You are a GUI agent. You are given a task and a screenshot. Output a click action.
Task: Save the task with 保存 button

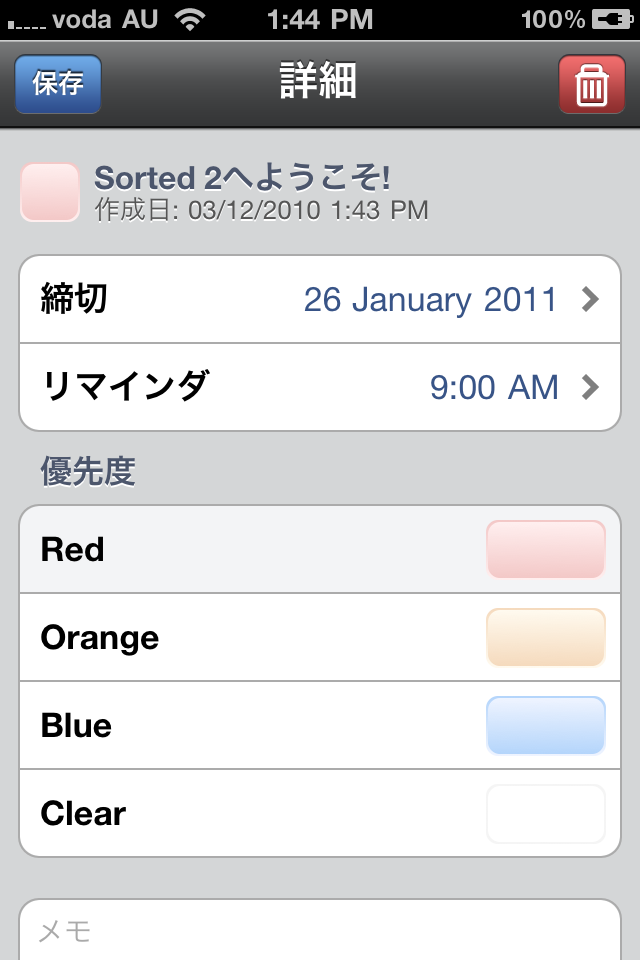(58, 84)
